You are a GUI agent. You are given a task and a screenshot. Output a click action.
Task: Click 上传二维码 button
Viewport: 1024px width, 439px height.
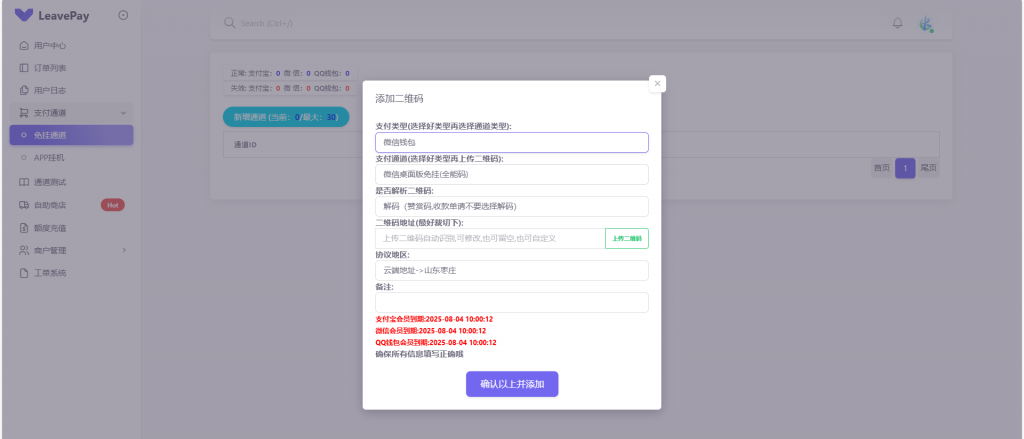[627, 238]
